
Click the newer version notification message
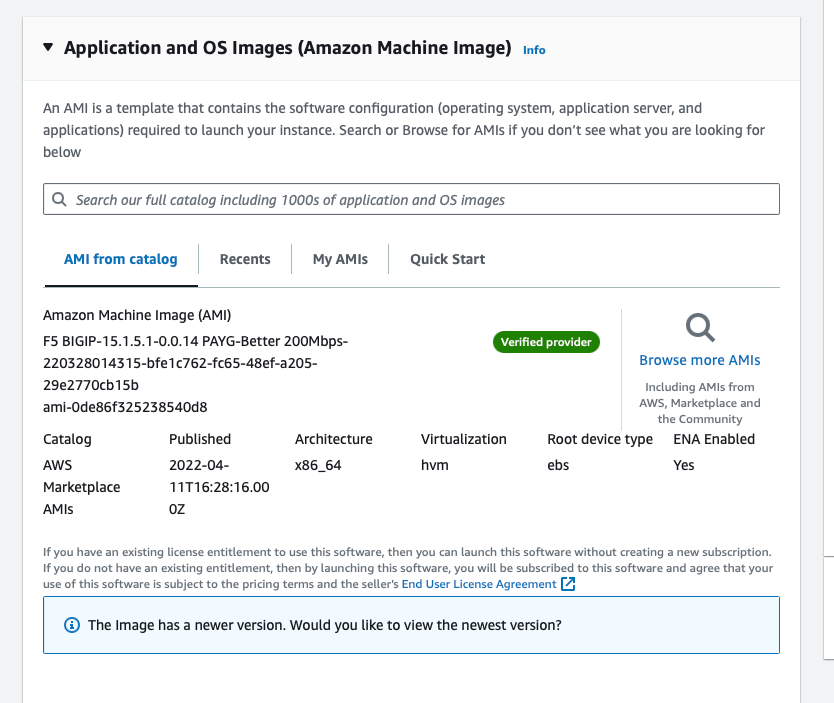tap(324, 625)
